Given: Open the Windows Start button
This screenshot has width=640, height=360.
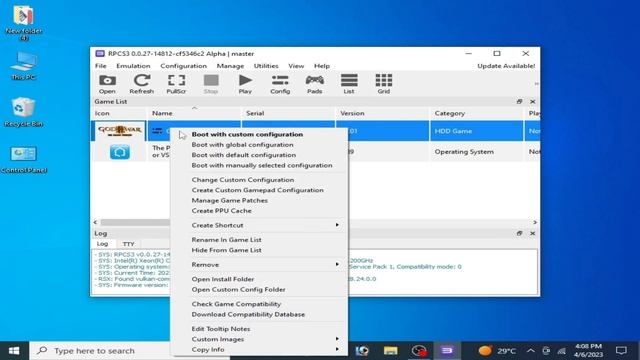Looking at the screenshot, I should point(14,351).
